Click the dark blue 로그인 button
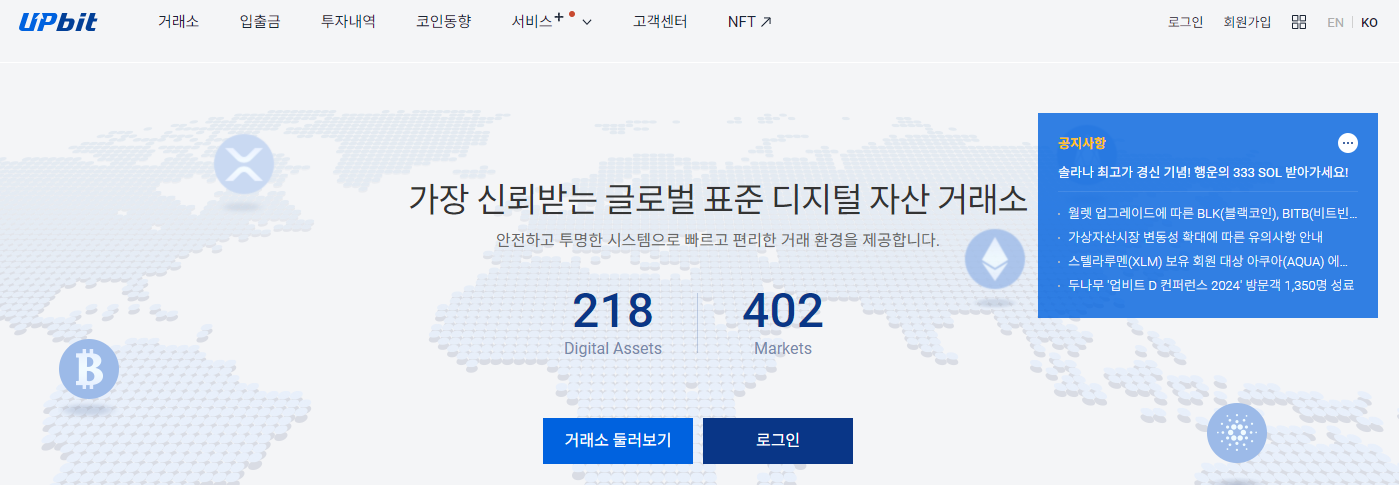Screen dimensions: 1399x485 778,441
